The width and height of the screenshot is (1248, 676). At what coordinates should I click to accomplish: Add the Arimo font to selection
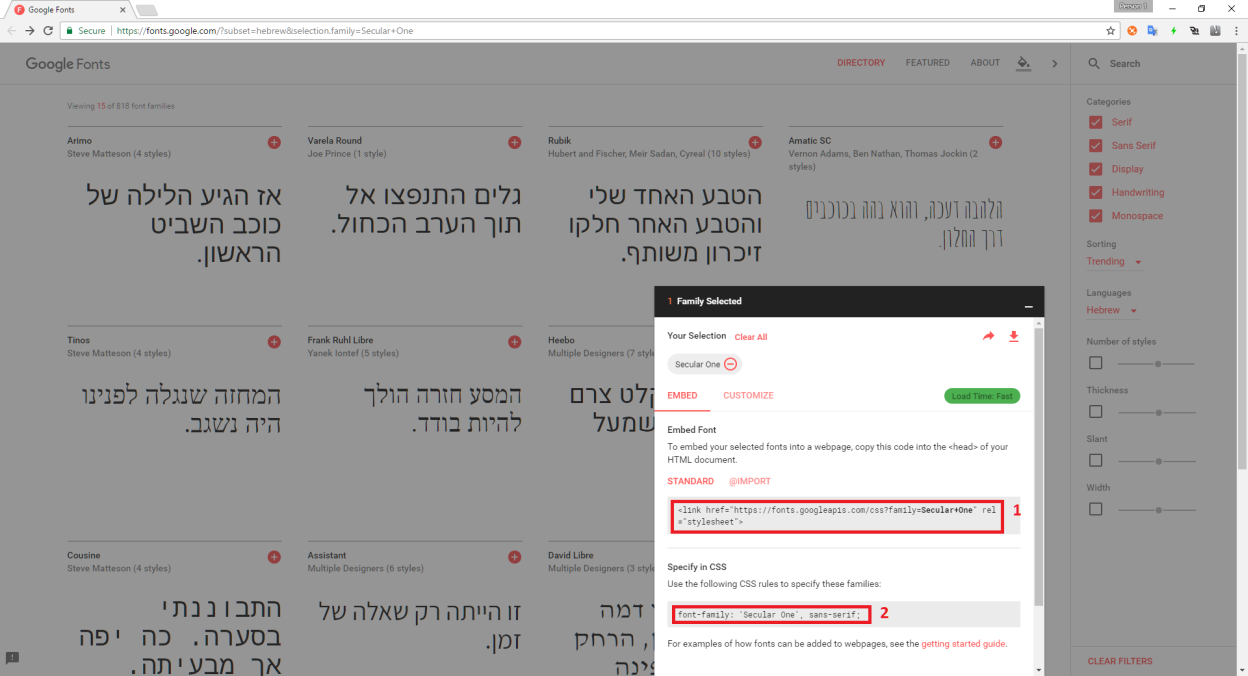pyautogui.click(x=274, y=143)
